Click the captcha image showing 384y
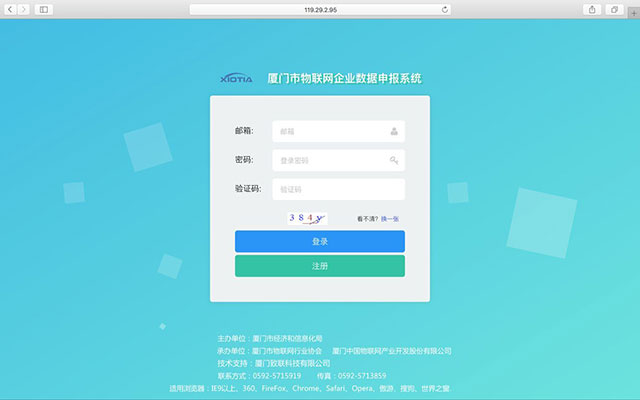This screenshot has width=640, height=400. tap(306, 217)
